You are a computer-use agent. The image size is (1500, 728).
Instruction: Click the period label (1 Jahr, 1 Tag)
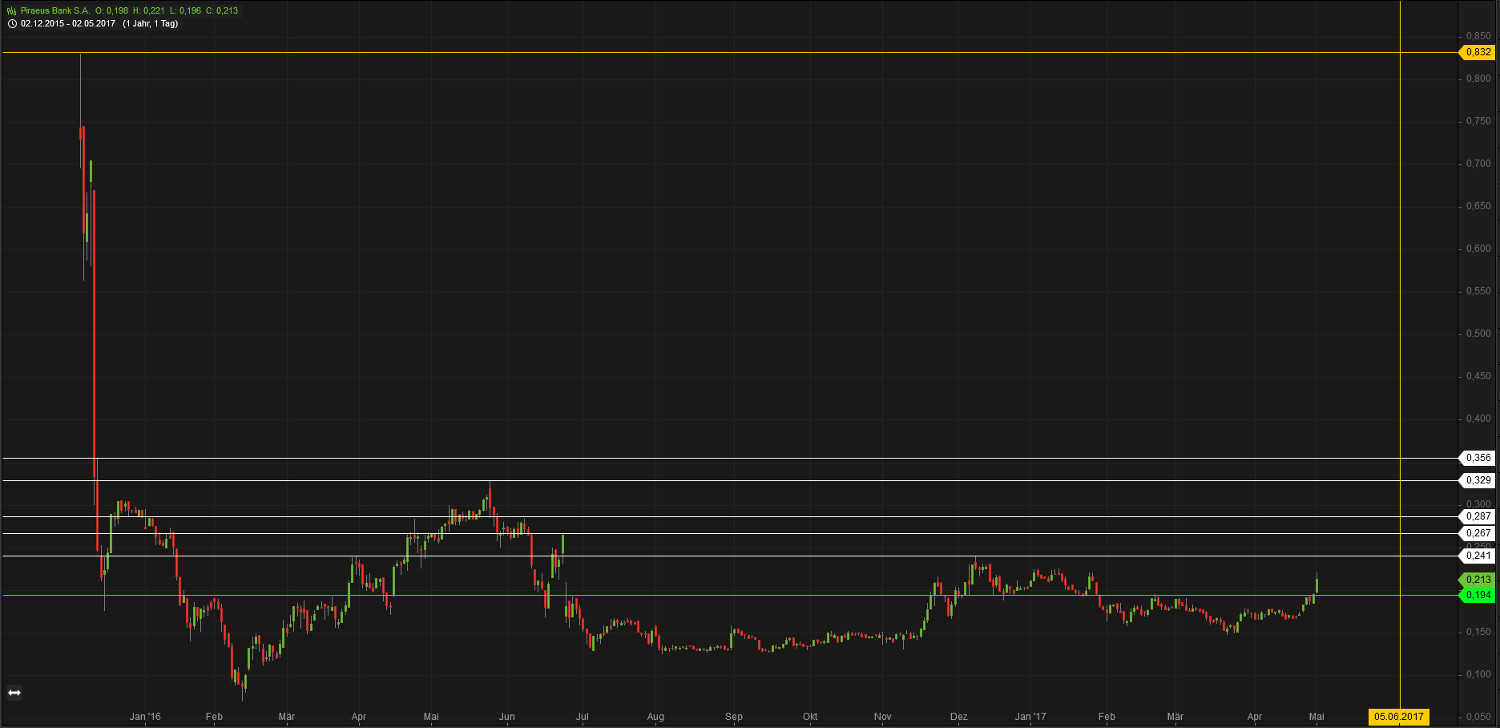[150, 23]
